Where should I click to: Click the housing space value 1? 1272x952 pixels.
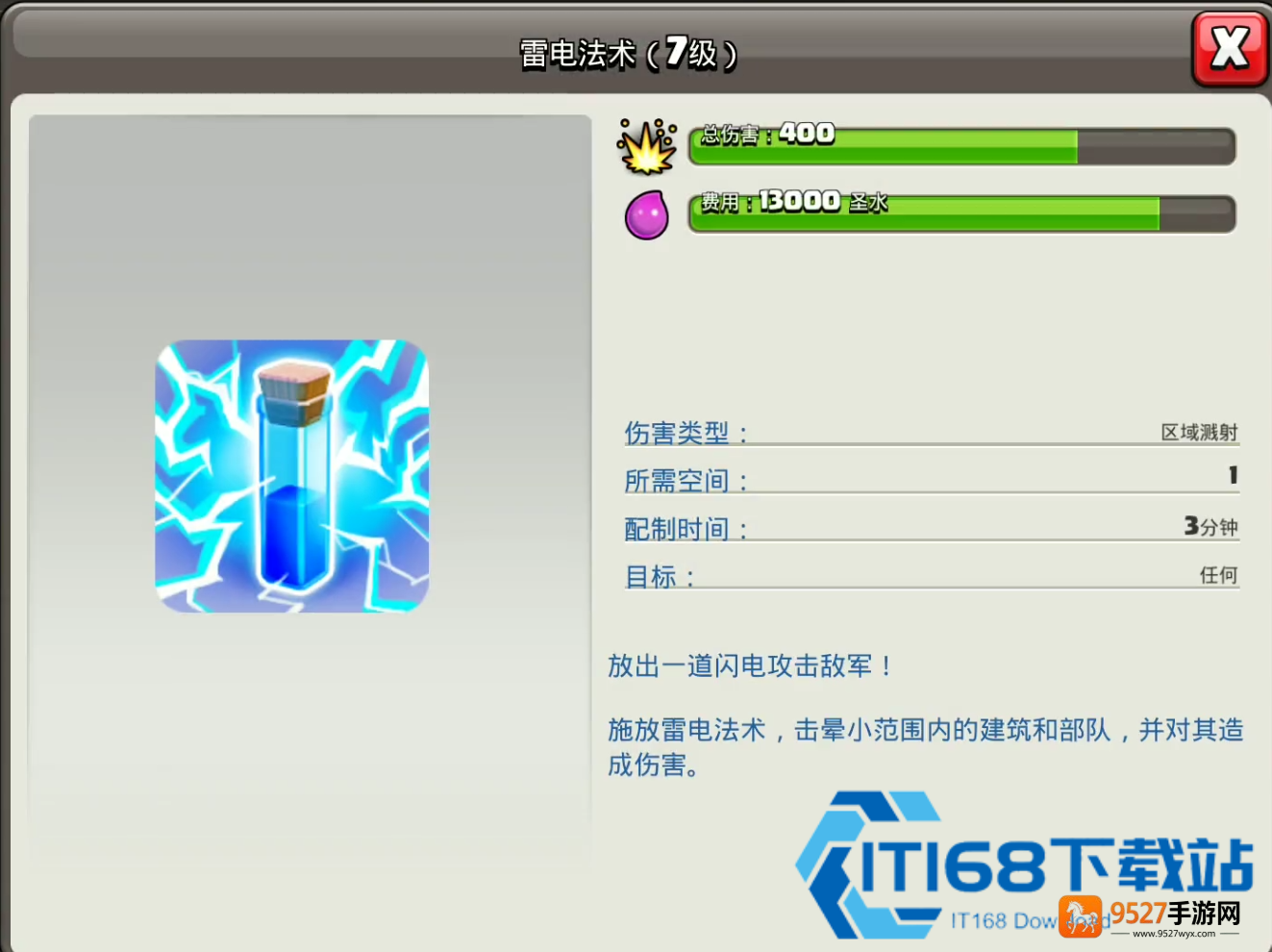pos(1233,475)
